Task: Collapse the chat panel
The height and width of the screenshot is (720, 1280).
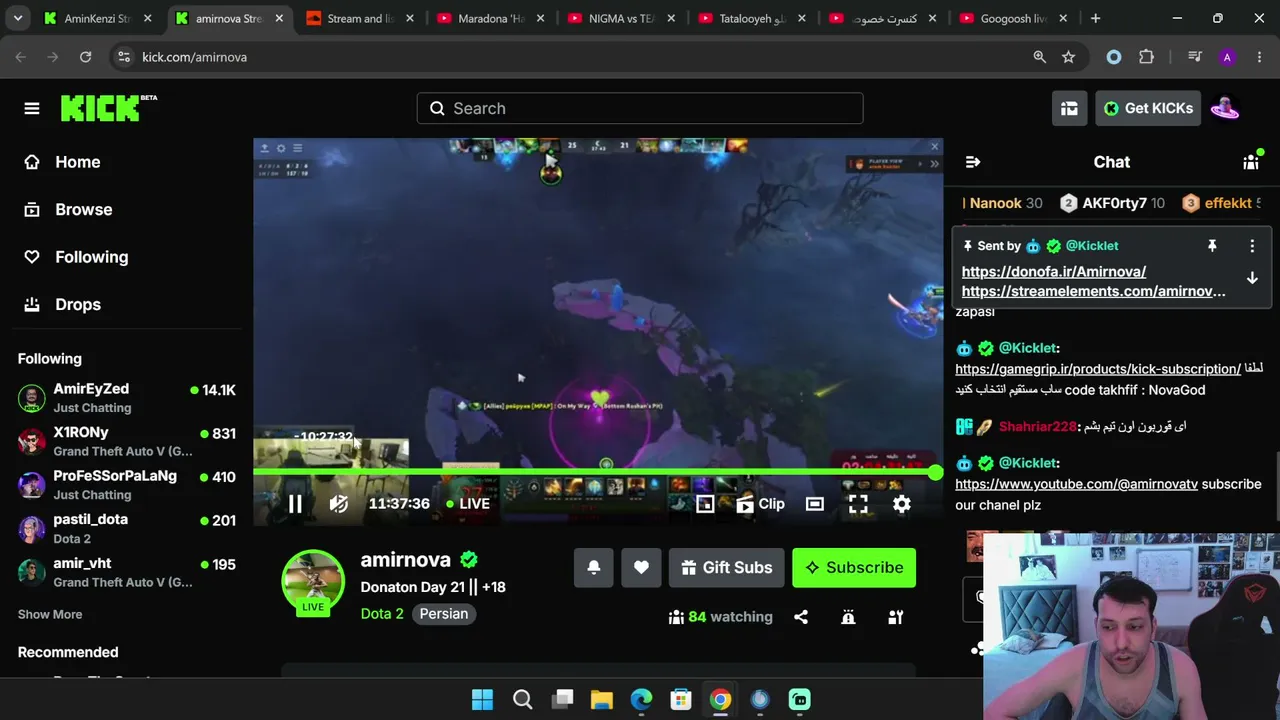Action: (973, 162)
